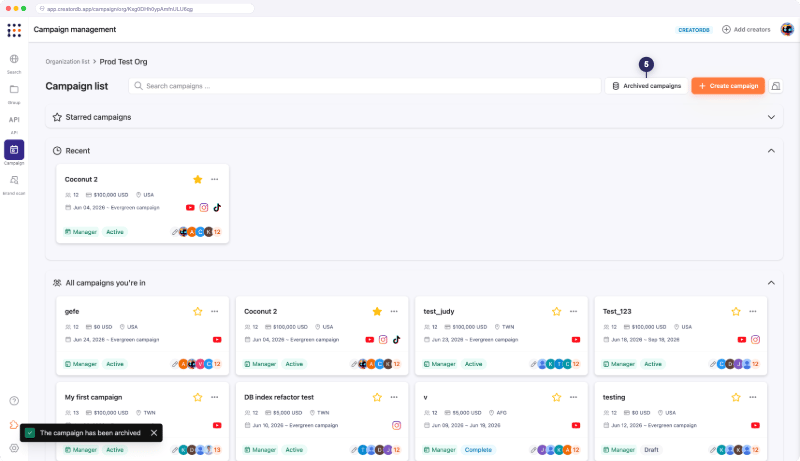Unstar the Coconut 2 card in Recent
Image resolution: width=800 pixels, height=461 pixels.
197,179
